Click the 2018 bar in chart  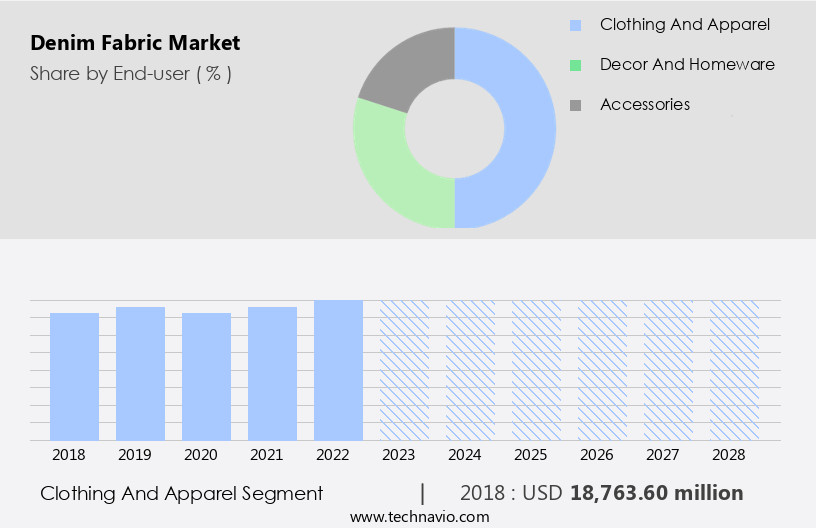[x=74, y=376]
